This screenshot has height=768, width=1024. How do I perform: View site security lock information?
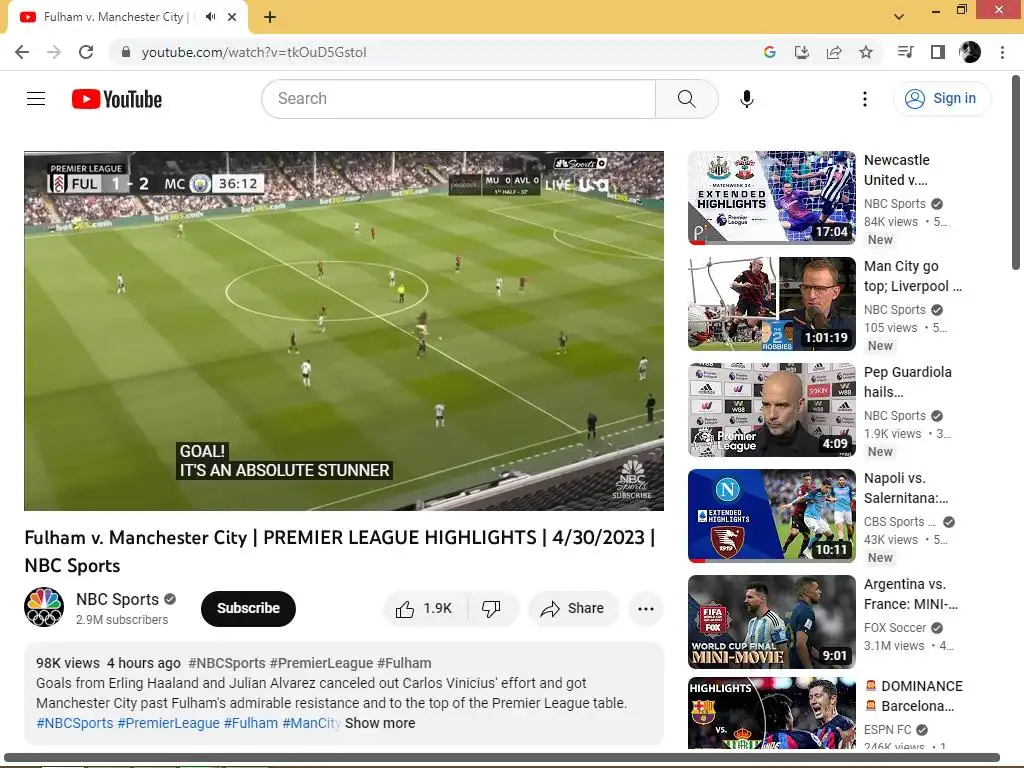coord(126,52)
